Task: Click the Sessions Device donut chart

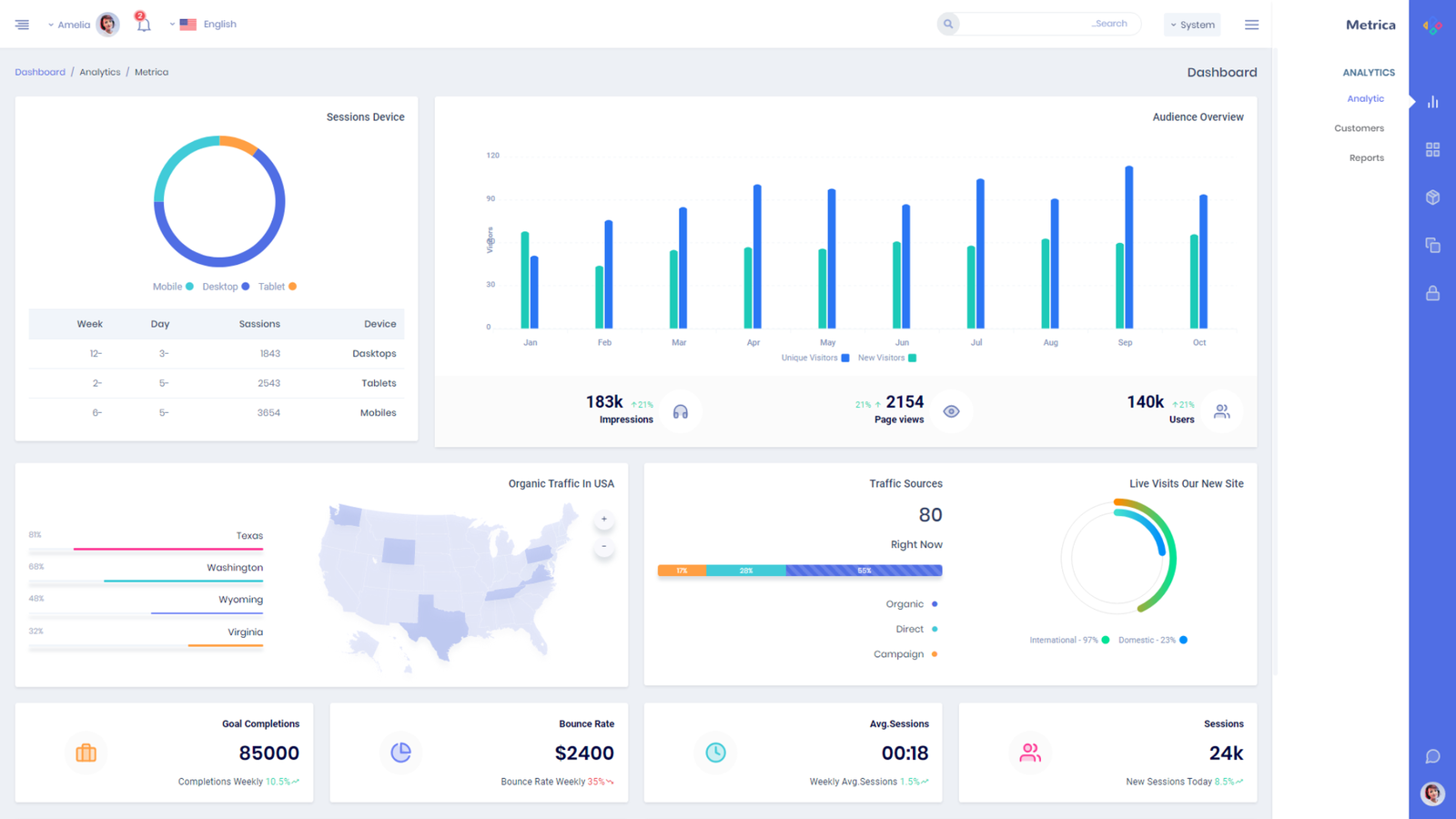Action: tap(219, 201)
